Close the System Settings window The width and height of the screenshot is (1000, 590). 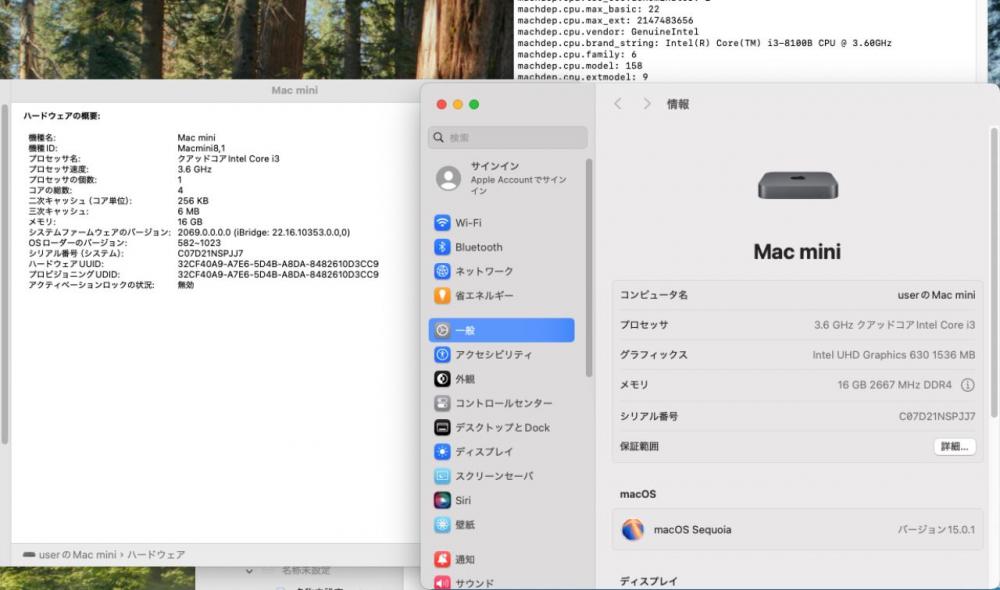[x=441, y=104]
